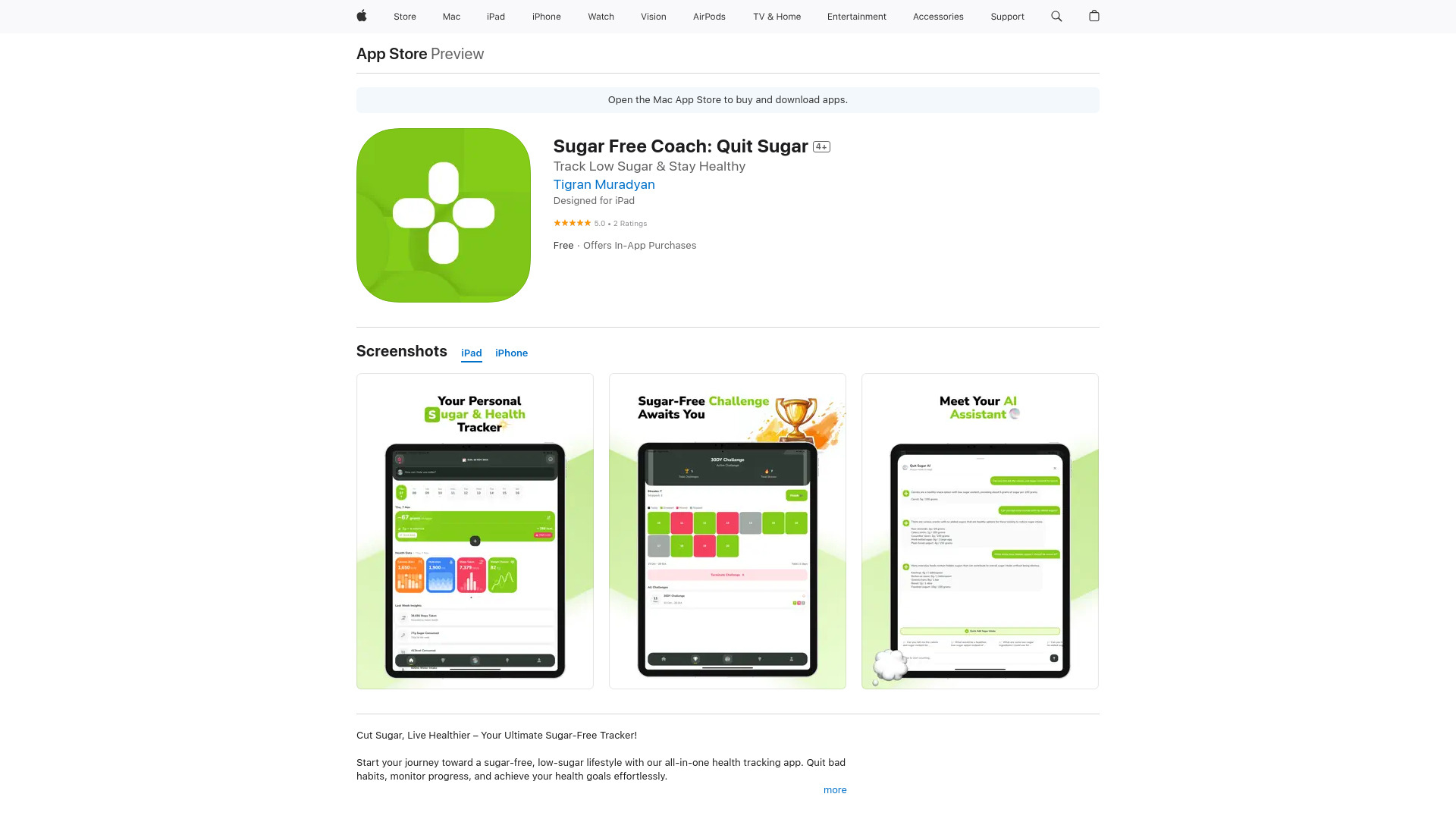Click the Apple logo in the menu bar
This screenshot has width=1456, height=819.
tap(362, 16)
